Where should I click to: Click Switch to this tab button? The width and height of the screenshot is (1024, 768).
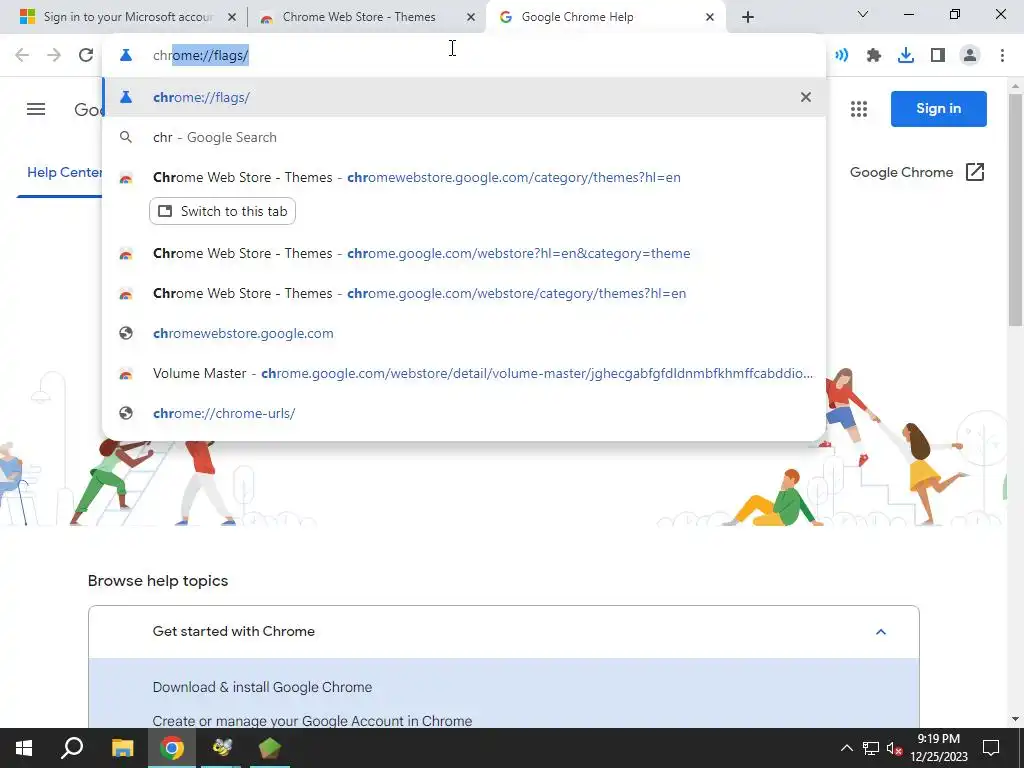tap(223, 211)
